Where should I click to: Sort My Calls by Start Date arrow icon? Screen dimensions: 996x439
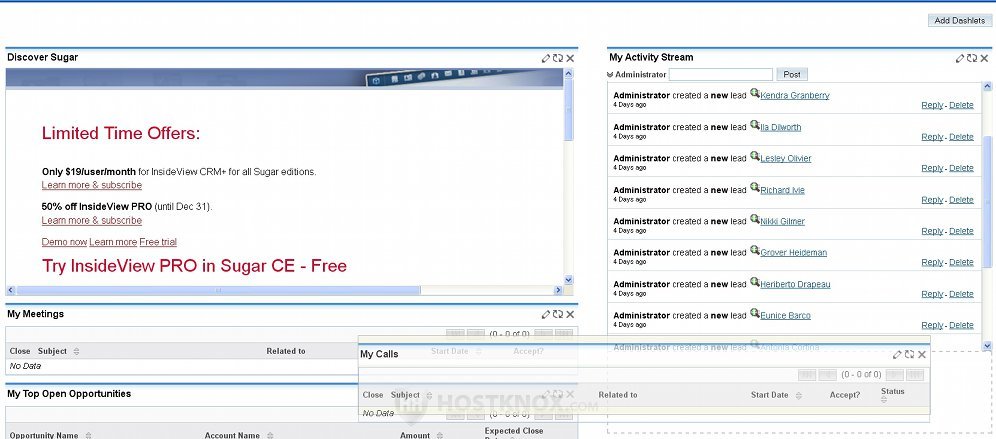pos(798,395)
